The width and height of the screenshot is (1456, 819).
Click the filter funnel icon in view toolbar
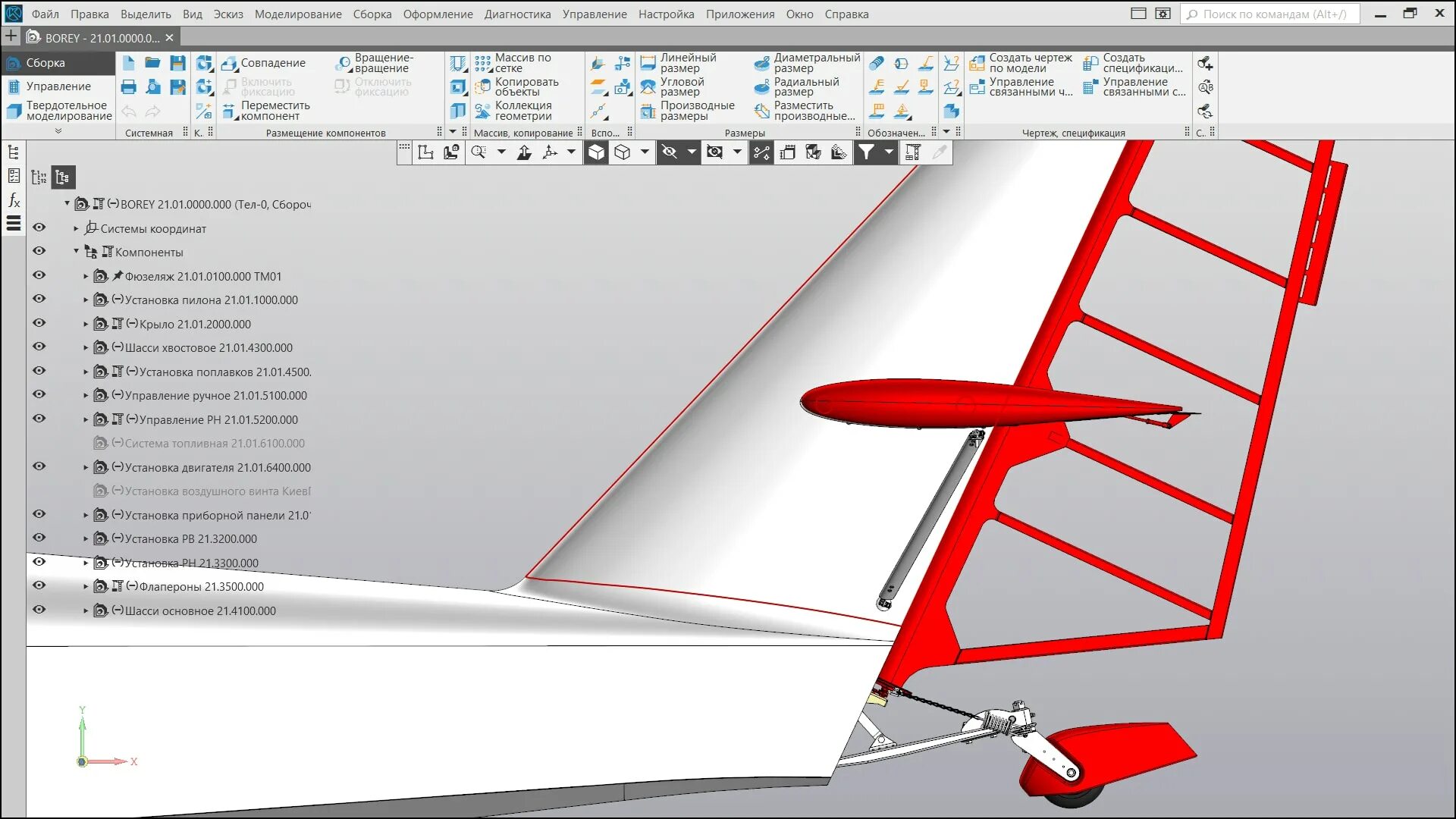pos(866,152)
